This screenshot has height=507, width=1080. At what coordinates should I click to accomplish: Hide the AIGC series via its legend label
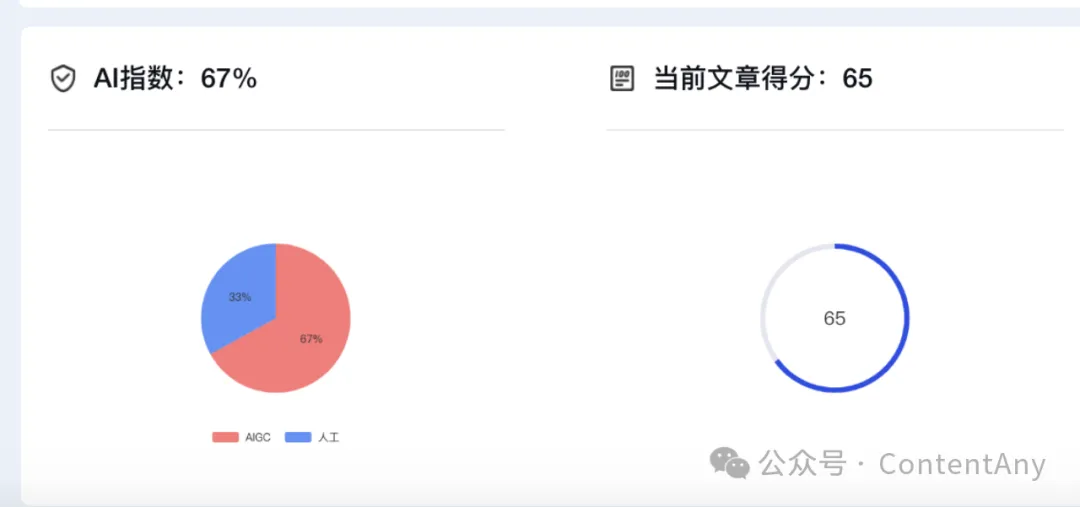(258, 437)
